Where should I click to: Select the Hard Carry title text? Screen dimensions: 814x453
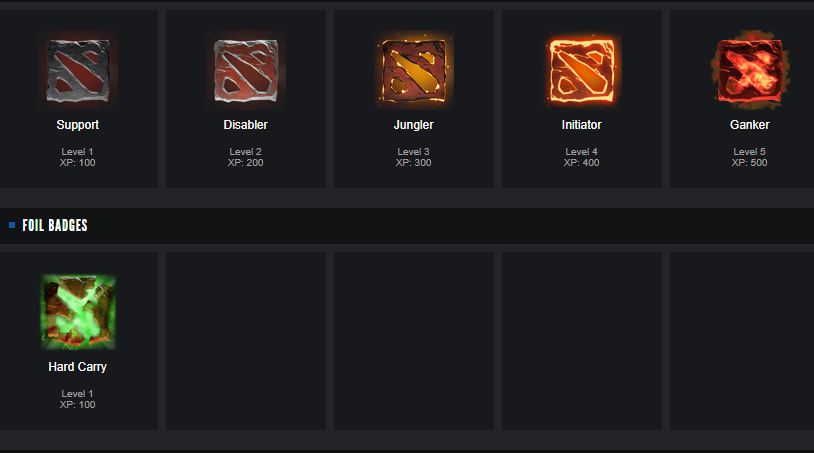(x=77, y=367)
